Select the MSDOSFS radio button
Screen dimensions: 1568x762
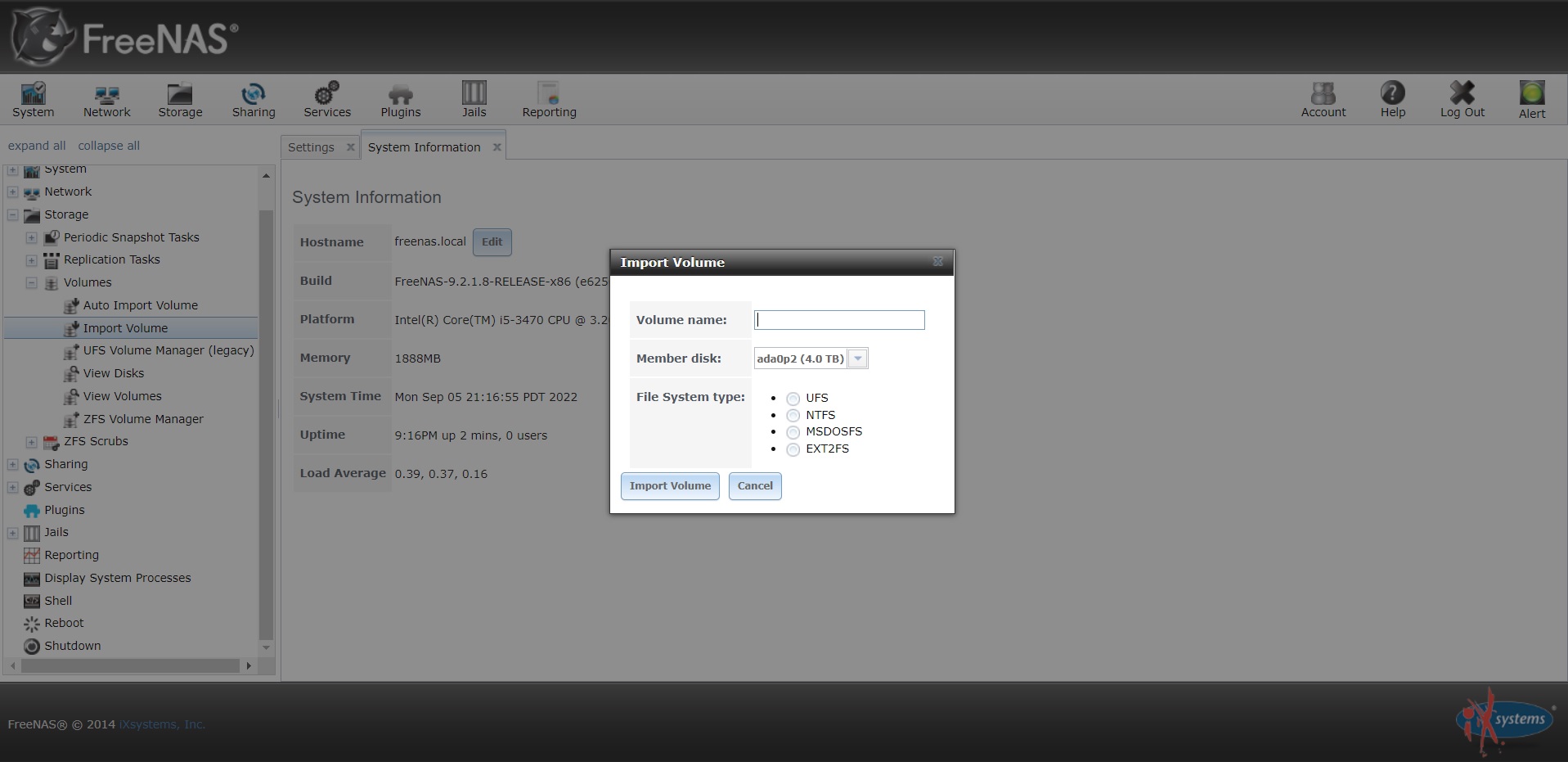tap(793, 432)
